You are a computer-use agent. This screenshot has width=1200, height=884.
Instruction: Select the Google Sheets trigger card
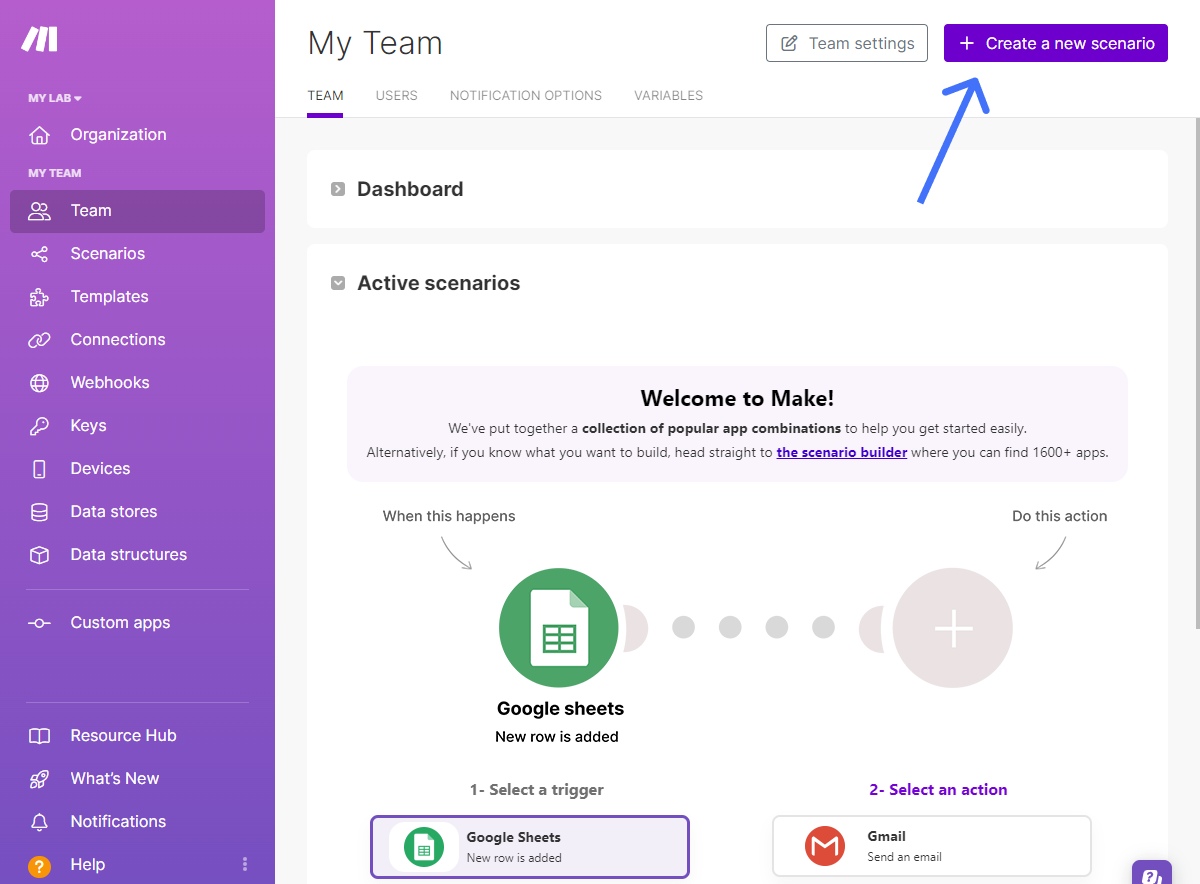pos(530,847)
